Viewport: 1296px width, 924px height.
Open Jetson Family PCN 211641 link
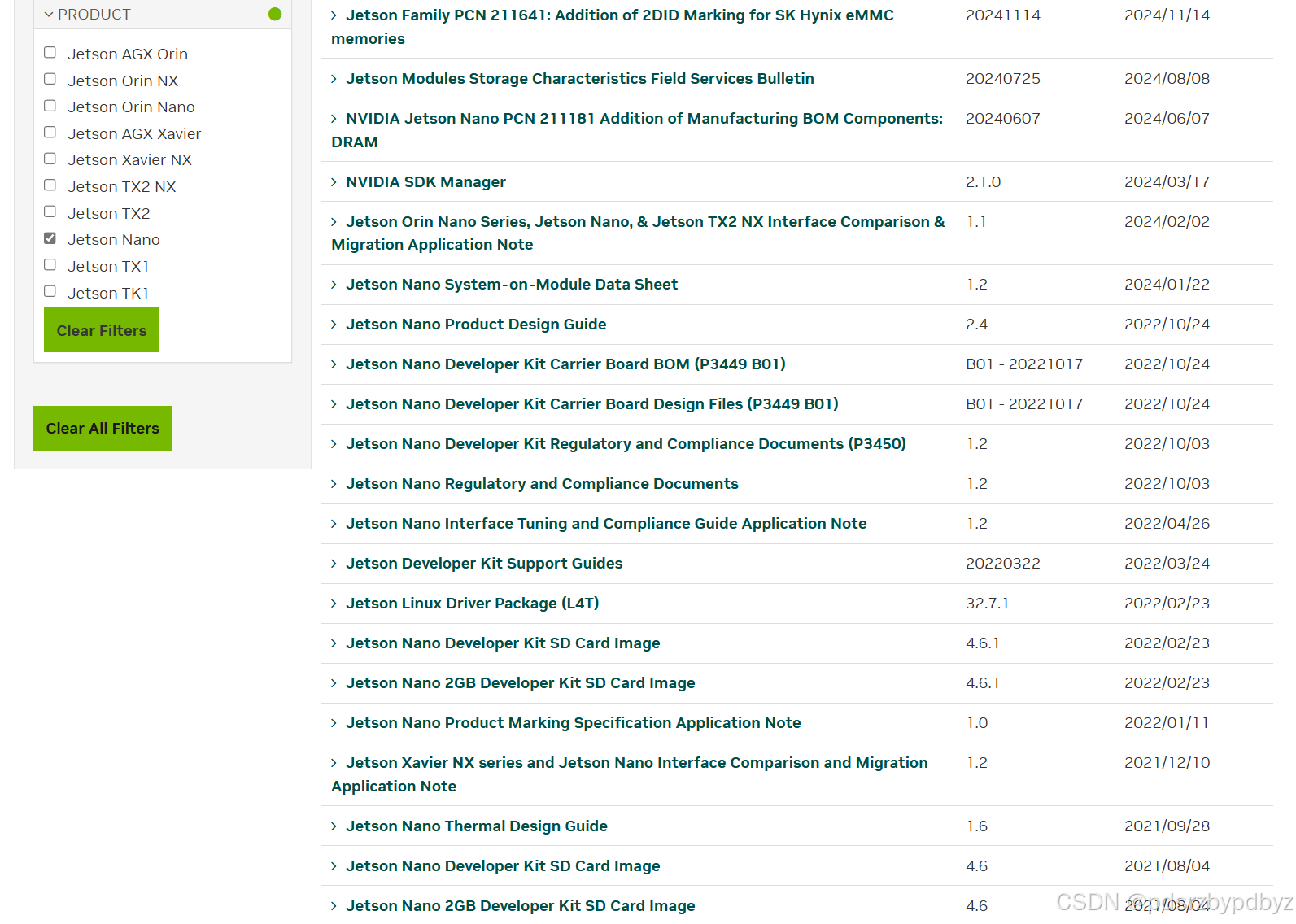pos(613,27)
